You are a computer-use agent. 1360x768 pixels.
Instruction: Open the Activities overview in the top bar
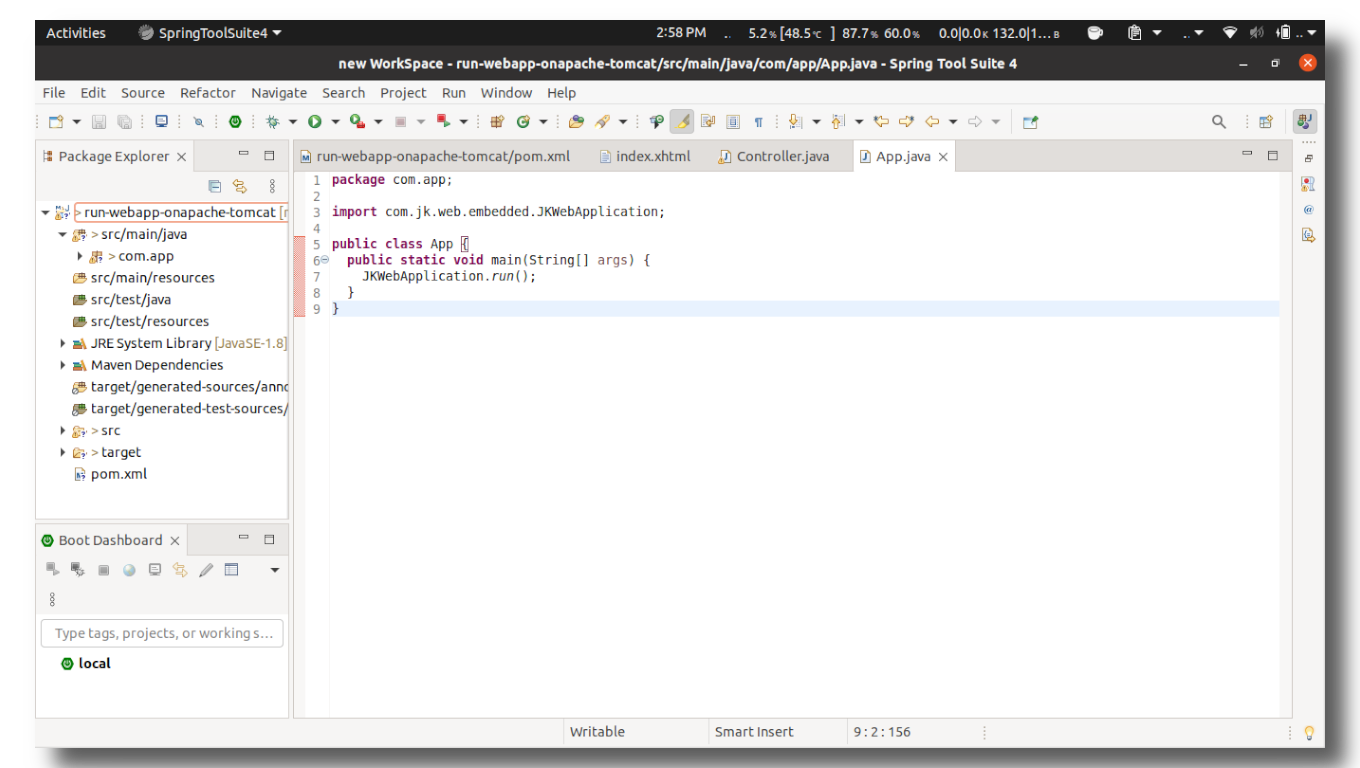tap(76, 33)
